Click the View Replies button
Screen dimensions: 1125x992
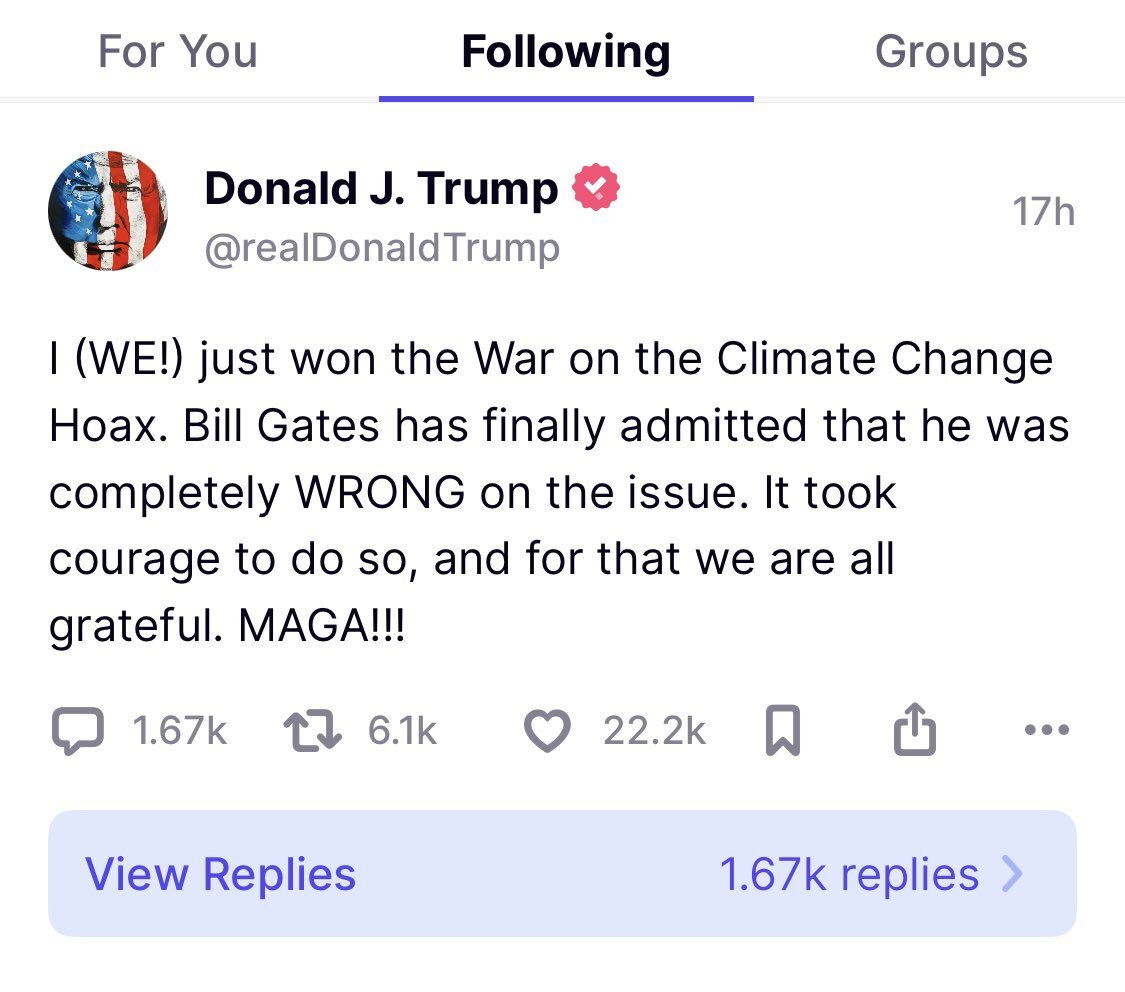tap(220, 874)
